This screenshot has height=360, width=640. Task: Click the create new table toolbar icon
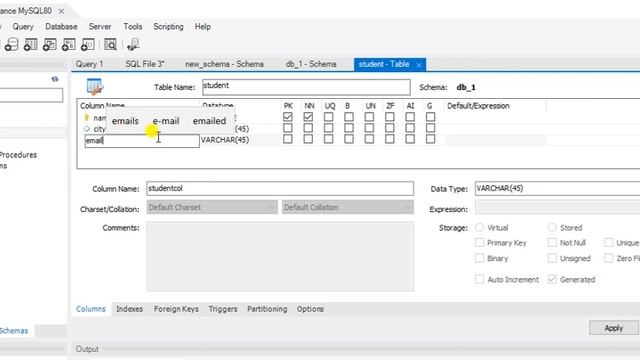pyautogui.click(x=30, y=44)
